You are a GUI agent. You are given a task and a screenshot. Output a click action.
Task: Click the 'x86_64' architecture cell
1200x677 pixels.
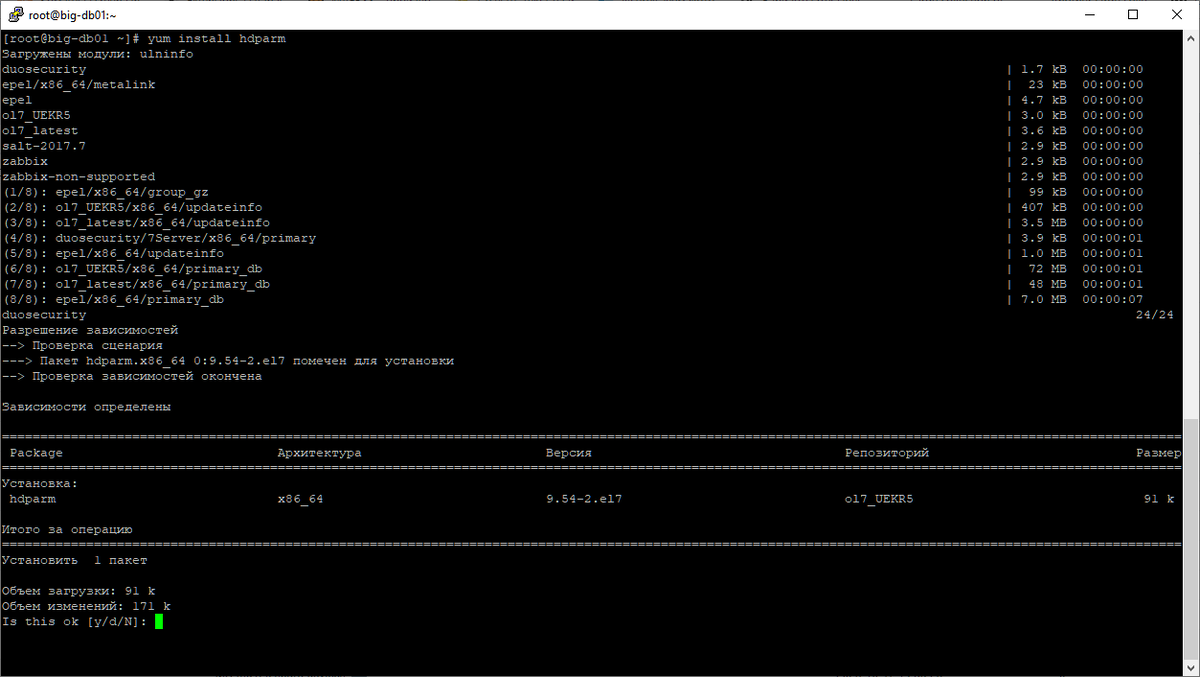(300, 499)
